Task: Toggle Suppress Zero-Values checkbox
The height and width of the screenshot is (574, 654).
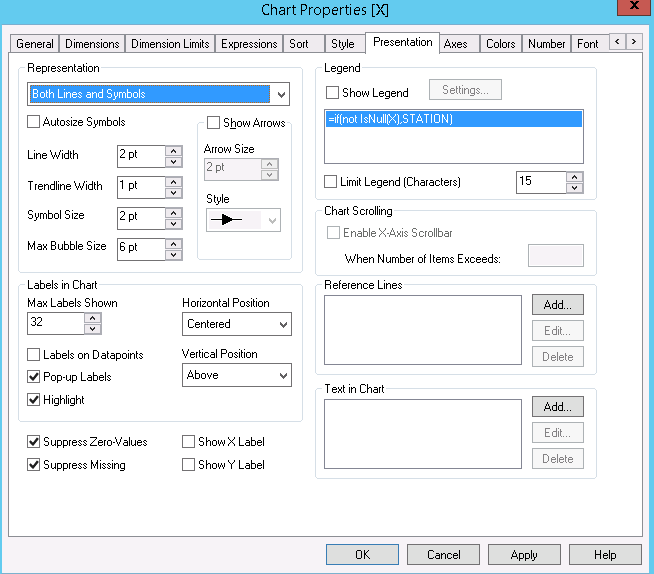Action: click(x=35, y=442)
